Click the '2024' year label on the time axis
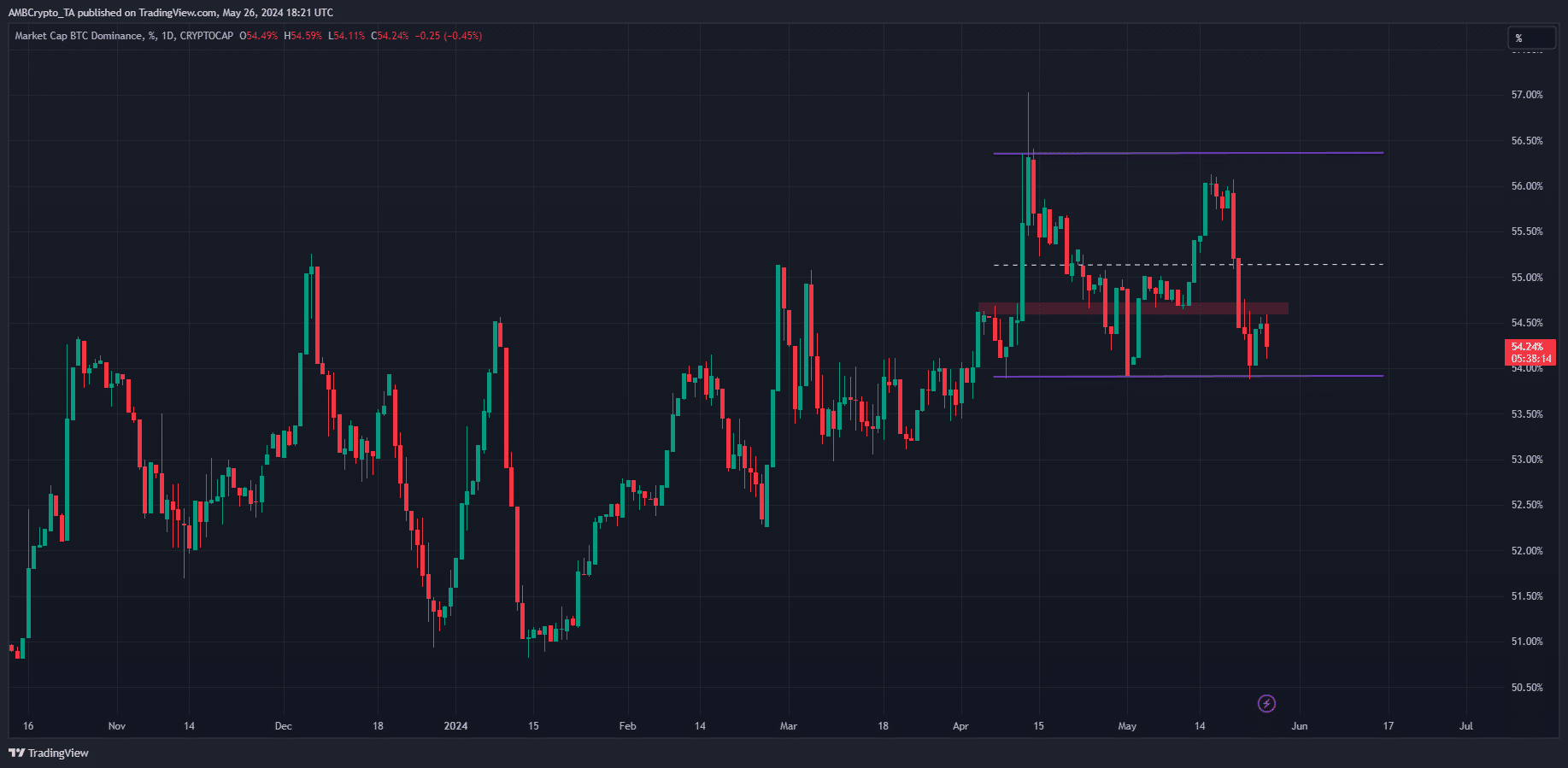Image resolution: width=1568 pixels, height=768 pixels. tap(455, 726)
